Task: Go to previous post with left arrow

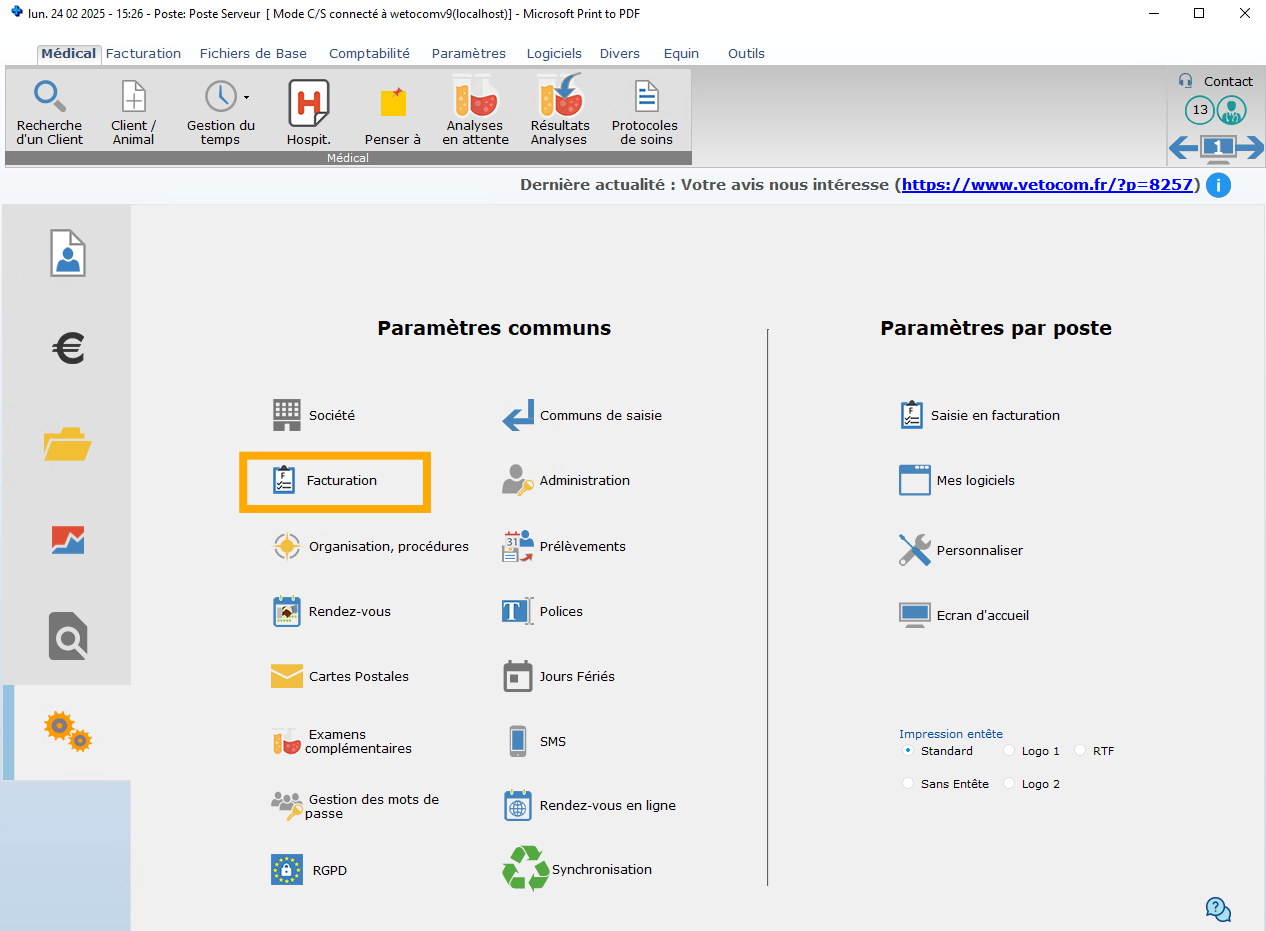Action: (1184, 148)
